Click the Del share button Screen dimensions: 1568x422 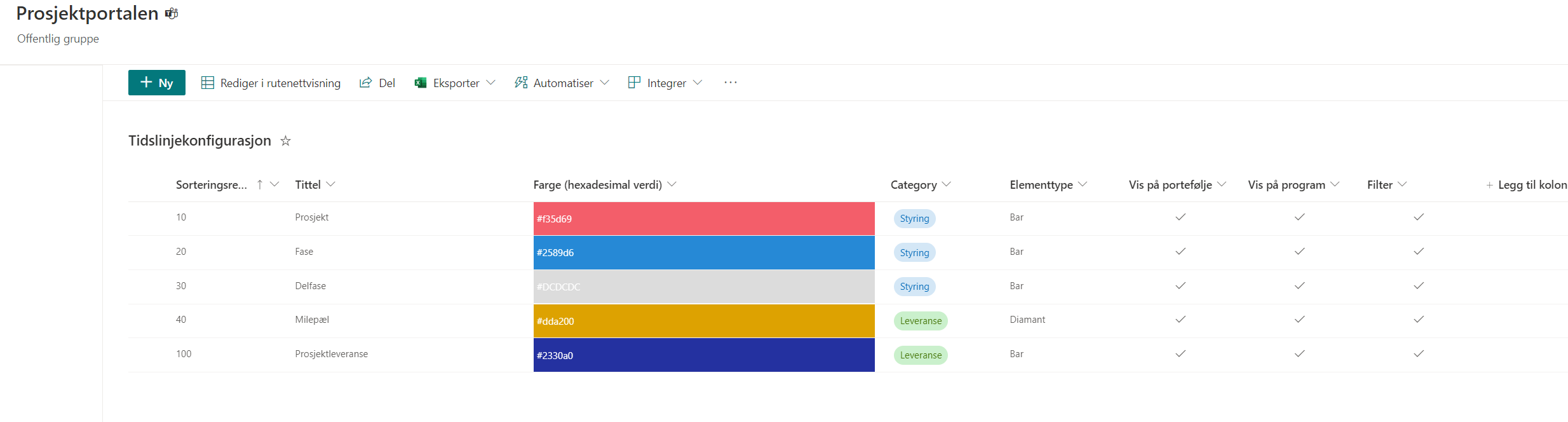[x=377, y=83]
